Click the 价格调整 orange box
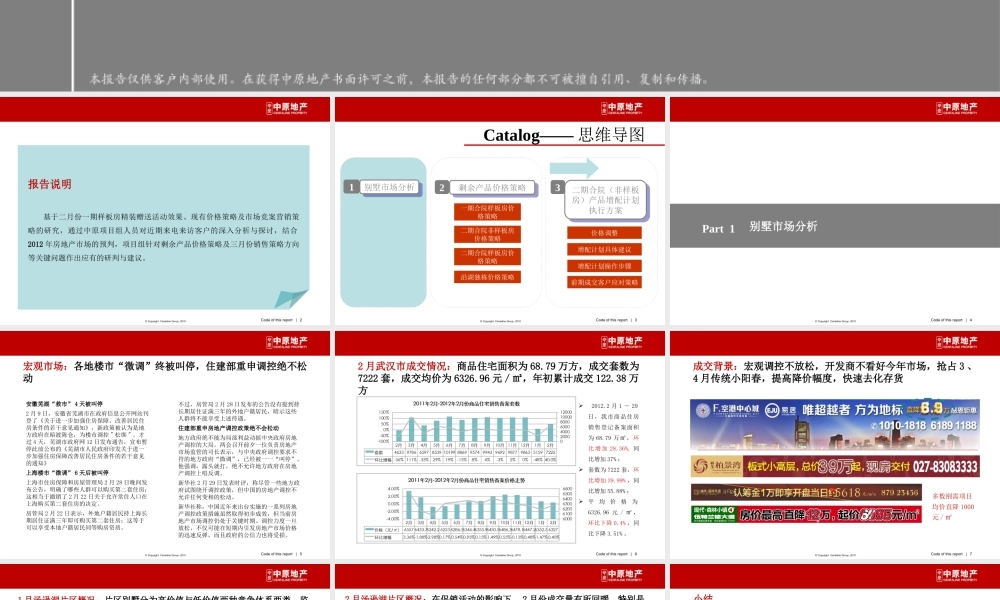The width and height of the screenshot is (1000, 600). pos(604,233)
